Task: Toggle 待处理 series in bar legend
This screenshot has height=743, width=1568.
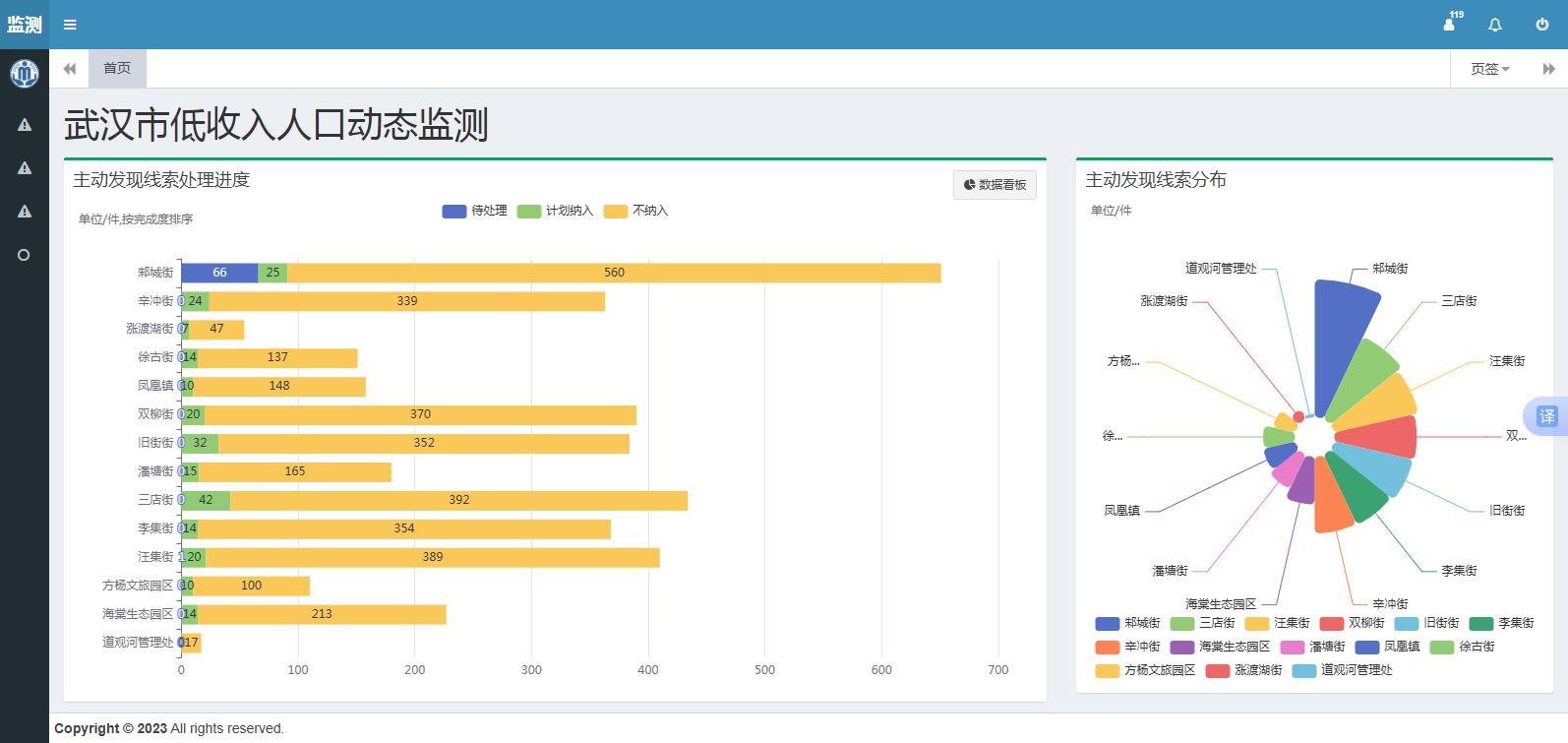Action: [x=475, y=211]
